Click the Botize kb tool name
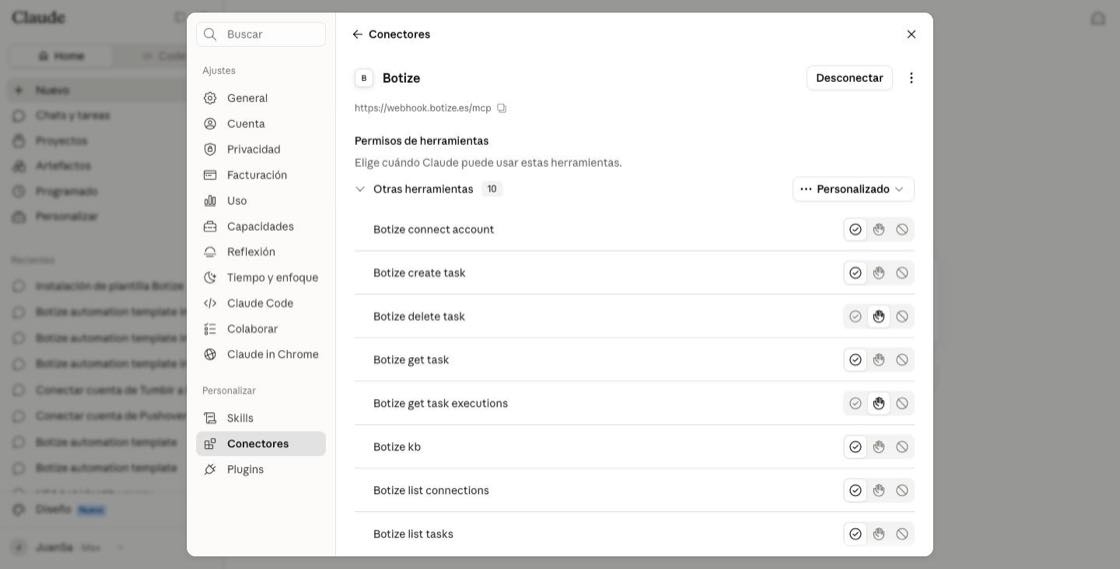The width and height of the screenshot is (1120, 569). 397,448
